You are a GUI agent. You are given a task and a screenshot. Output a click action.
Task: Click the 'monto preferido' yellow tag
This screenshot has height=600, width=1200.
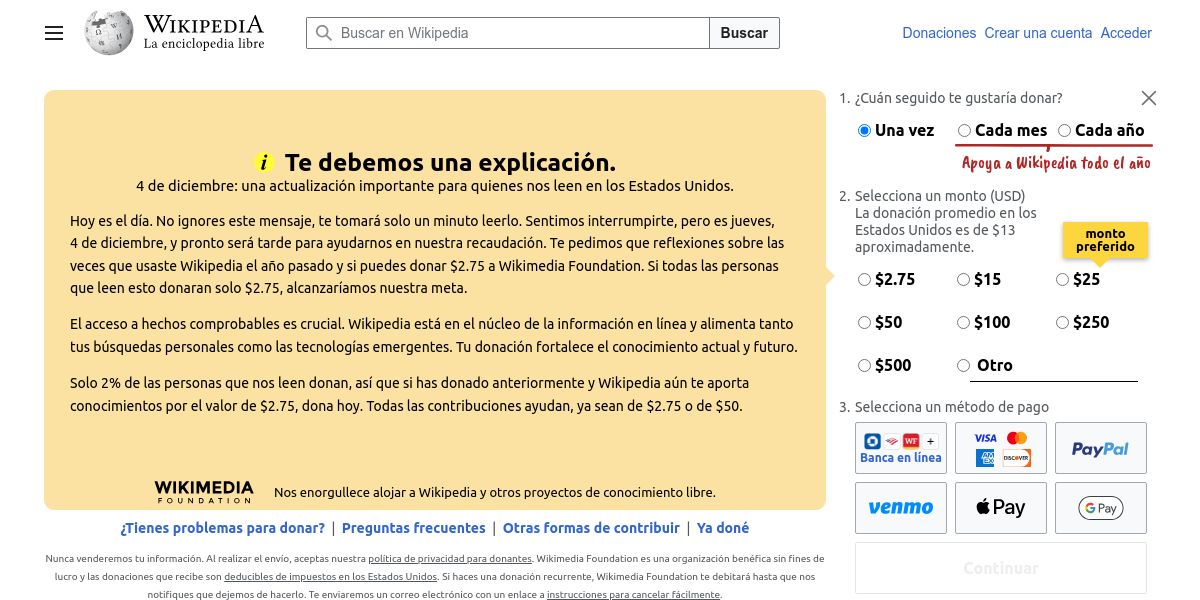pos(1105,240)
